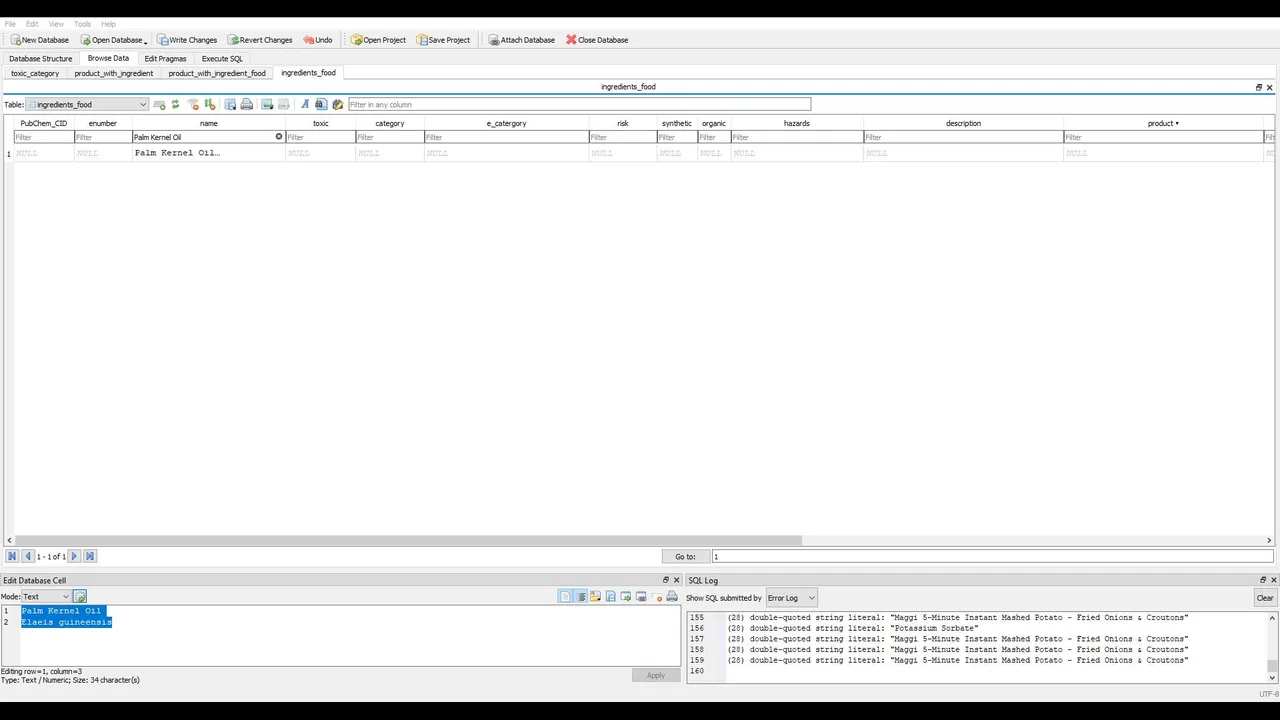Screen dimensions: 1280x720
Task: Click Attach Database in the toolbar
Action: click(x=521, y=40)
